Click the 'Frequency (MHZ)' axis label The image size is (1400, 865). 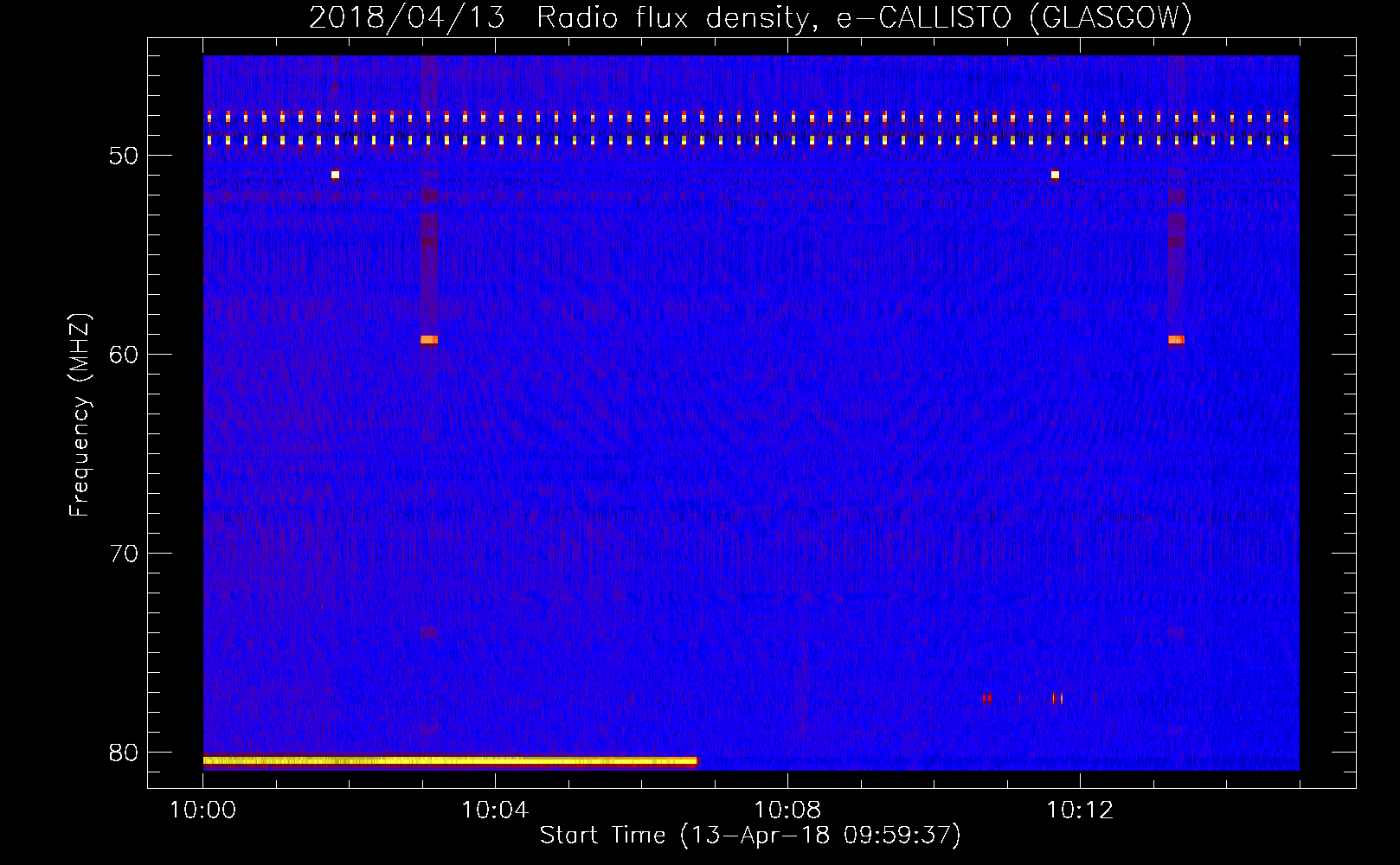pyautogui.click(x=79, y=414)
